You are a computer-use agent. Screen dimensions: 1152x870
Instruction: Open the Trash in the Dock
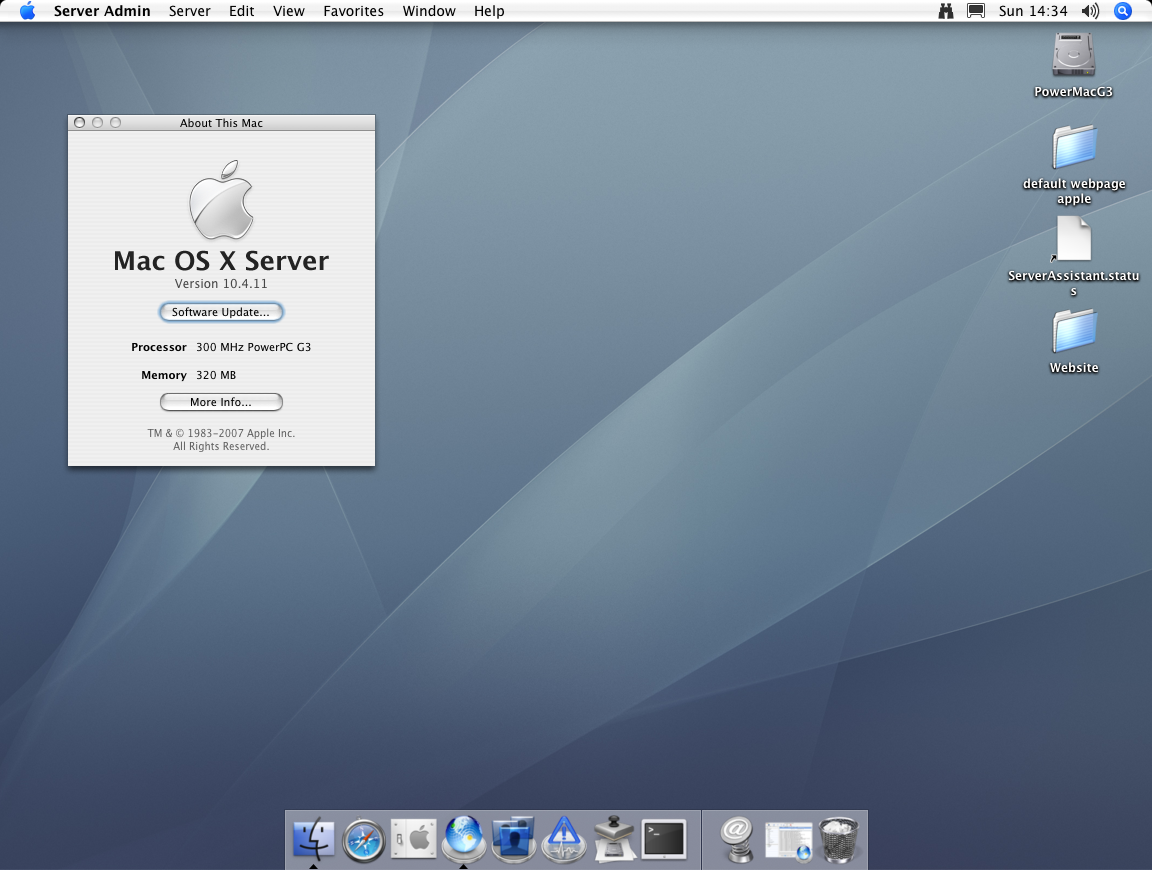(x=838, y=839)
